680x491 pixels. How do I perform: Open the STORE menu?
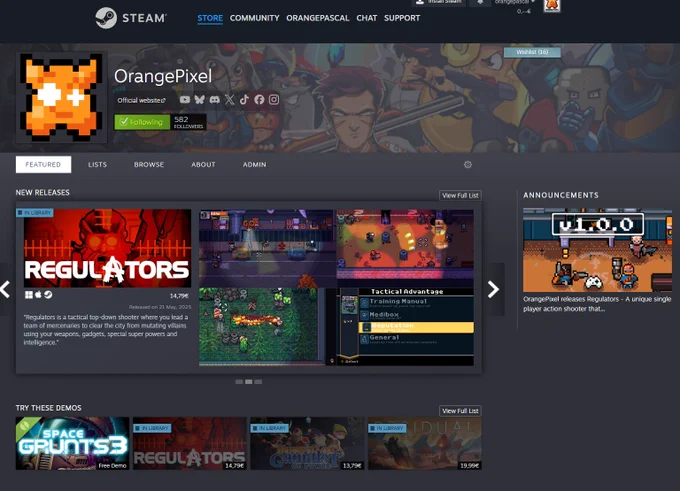point(210,18)
